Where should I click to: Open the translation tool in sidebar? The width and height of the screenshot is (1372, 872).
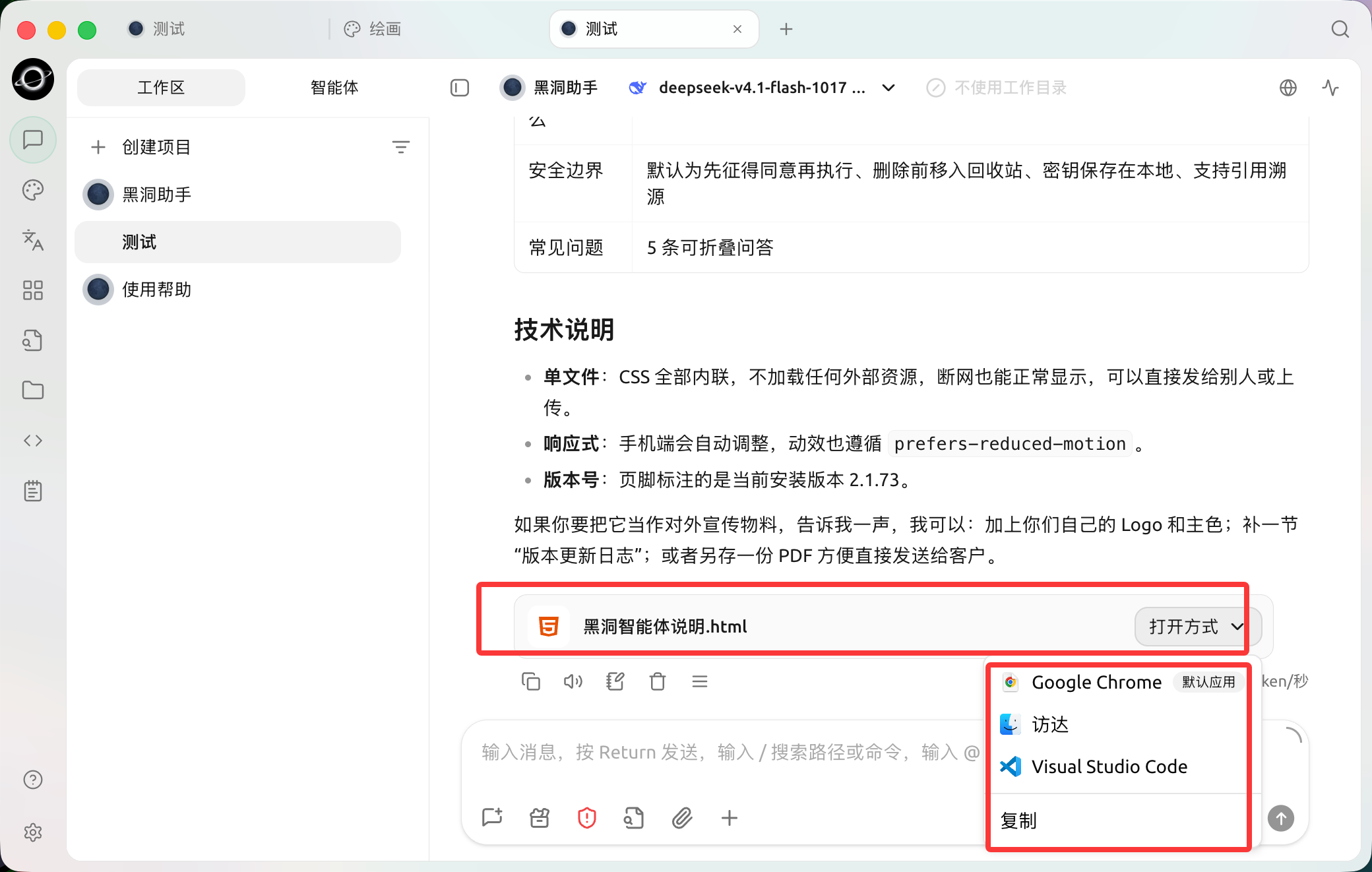[33, 240]
